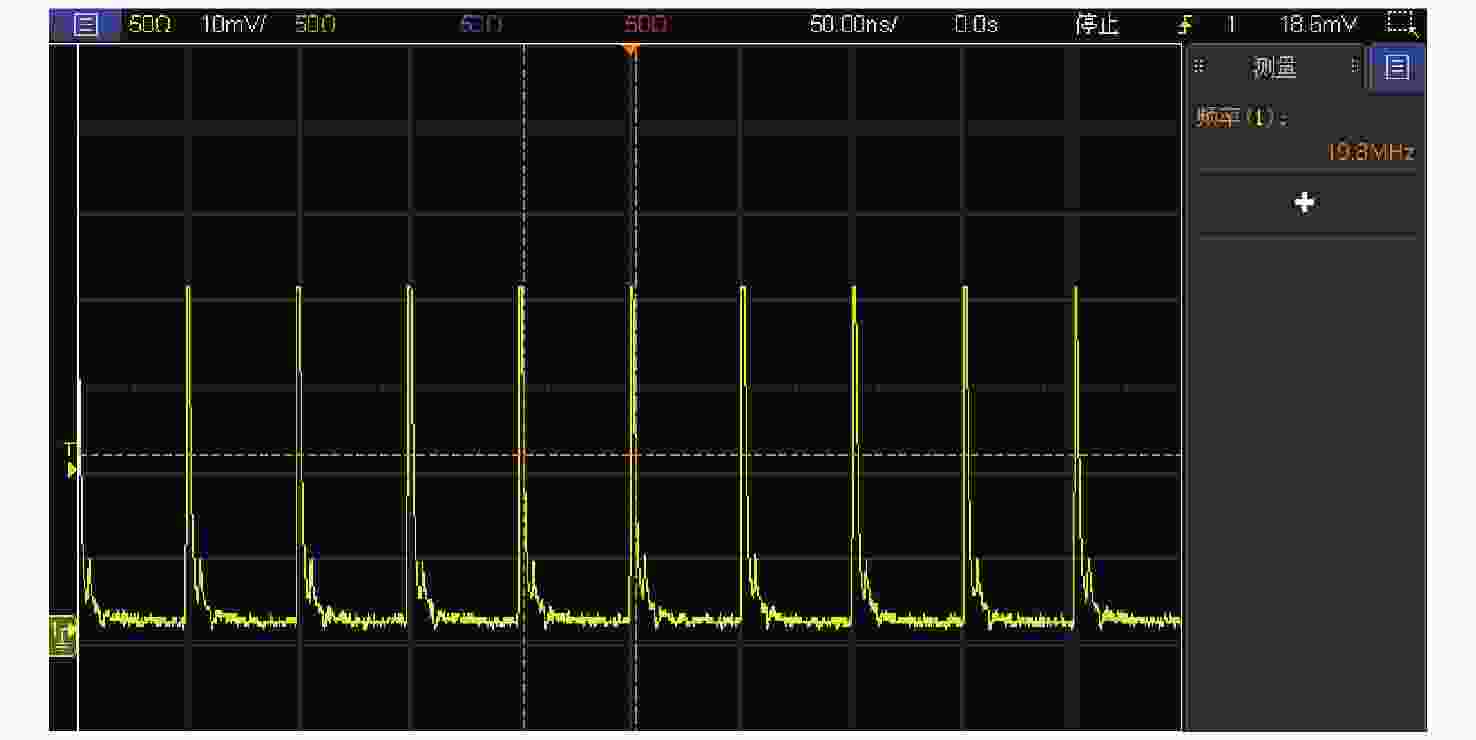Open timebase setting 50.00ns/
This screenshot has height=740, width=1476.
[853, 25]
